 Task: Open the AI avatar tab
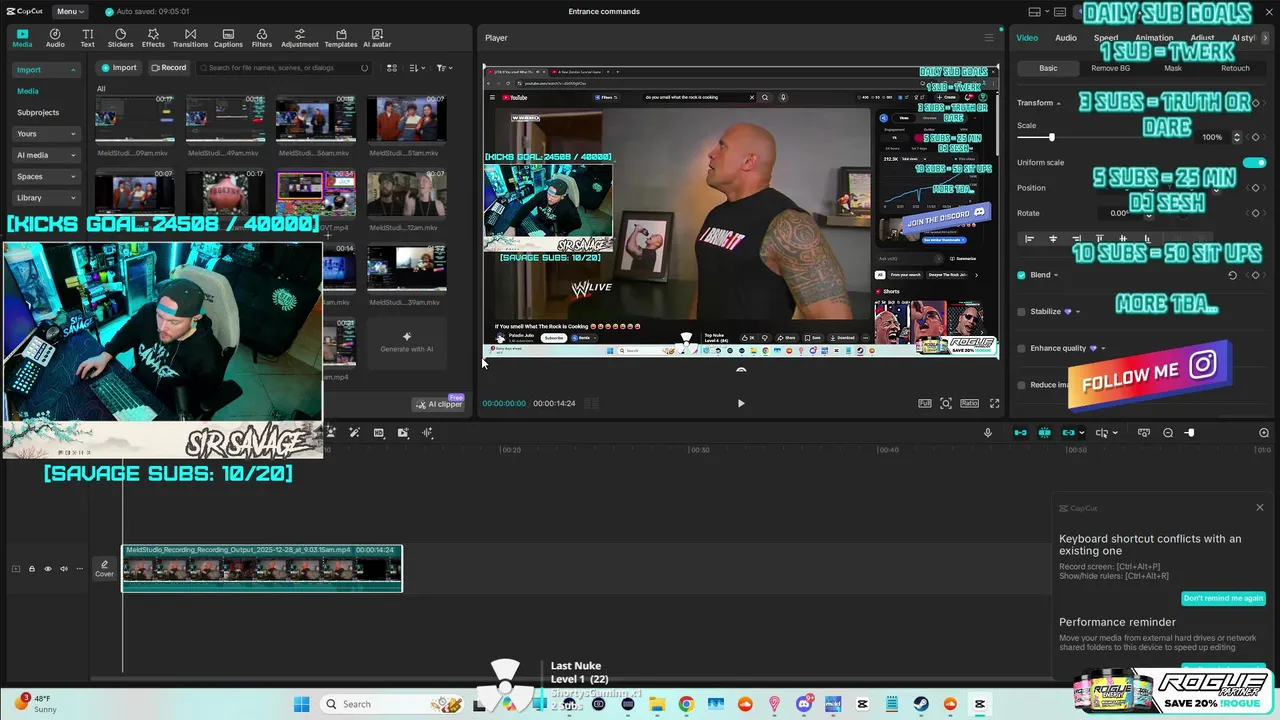coord(377,38)
